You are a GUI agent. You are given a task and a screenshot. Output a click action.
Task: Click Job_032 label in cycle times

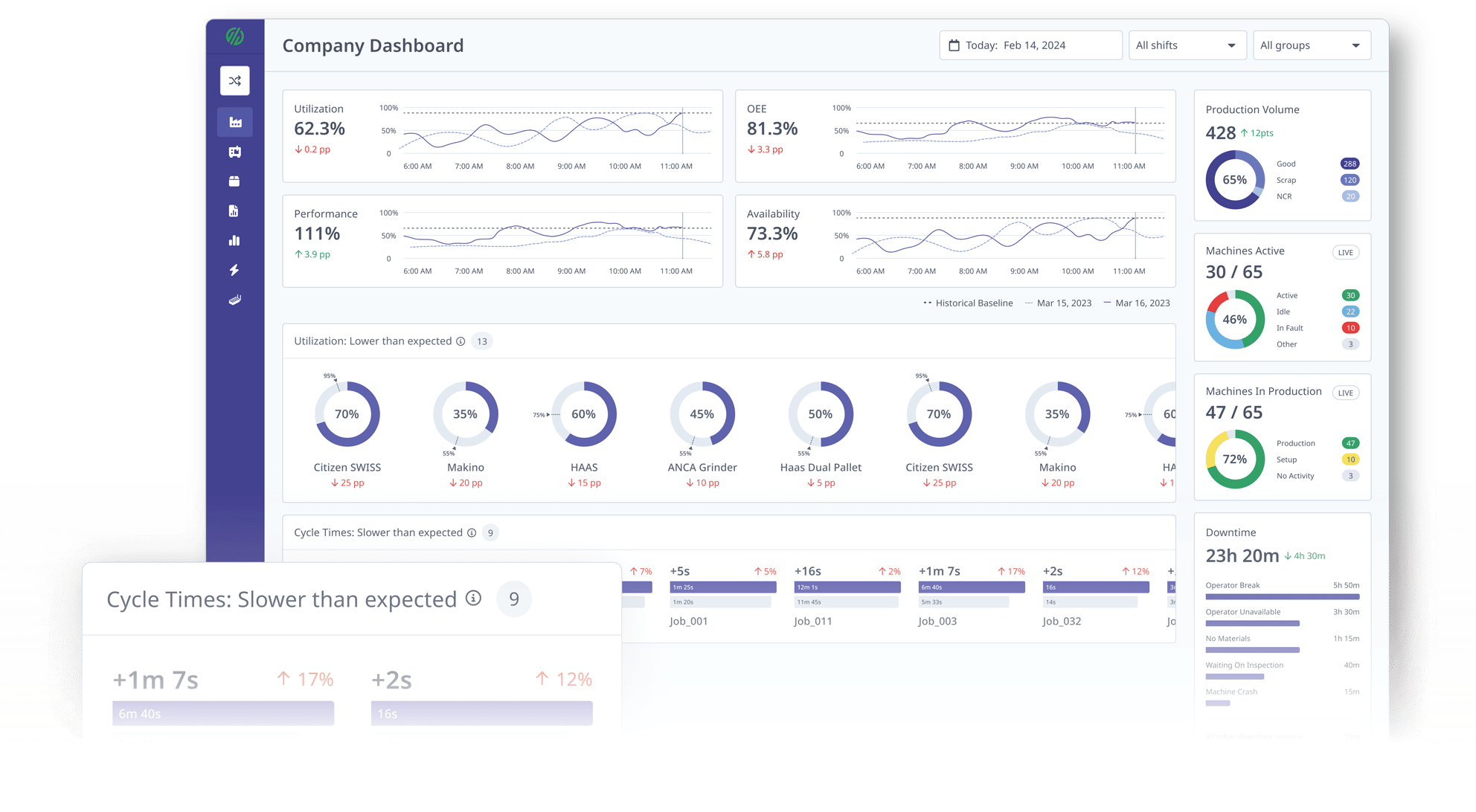1062,621
